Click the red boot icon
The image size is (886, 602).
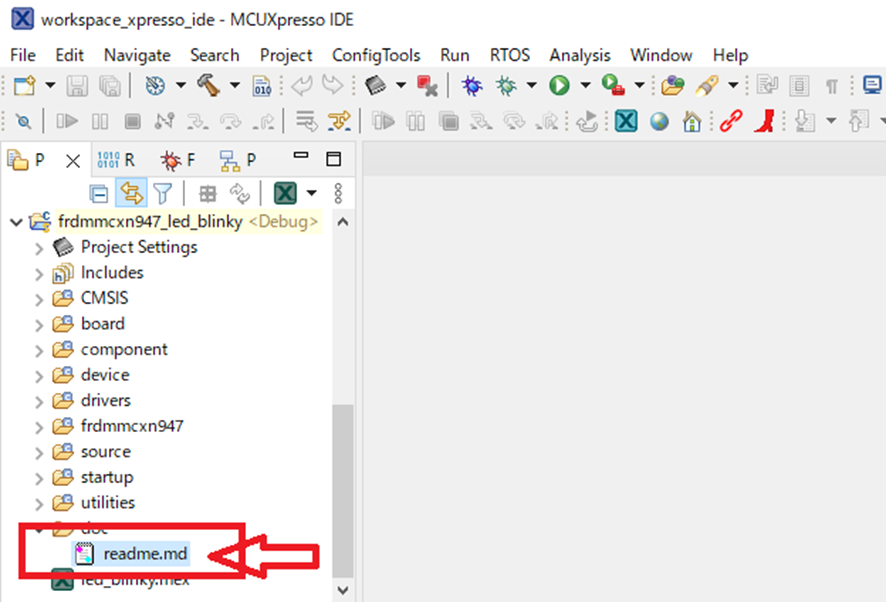(764, 121)
